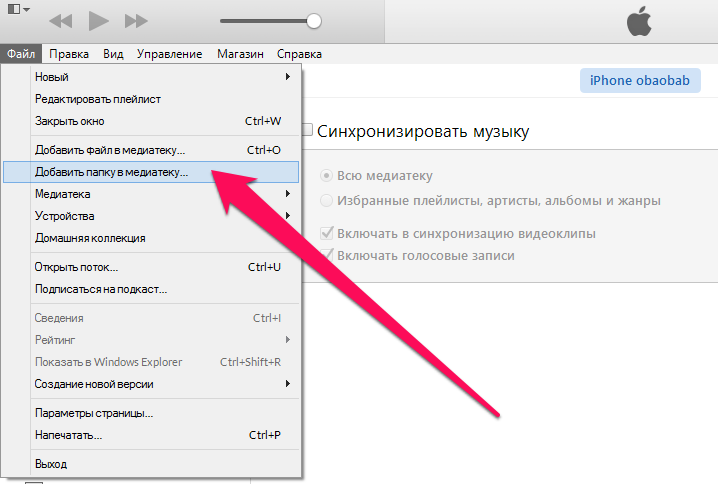Select Избранные плейлисты, артисты radio option
The width and height of the screenshot is (718, 484).
tap(325, 200)
